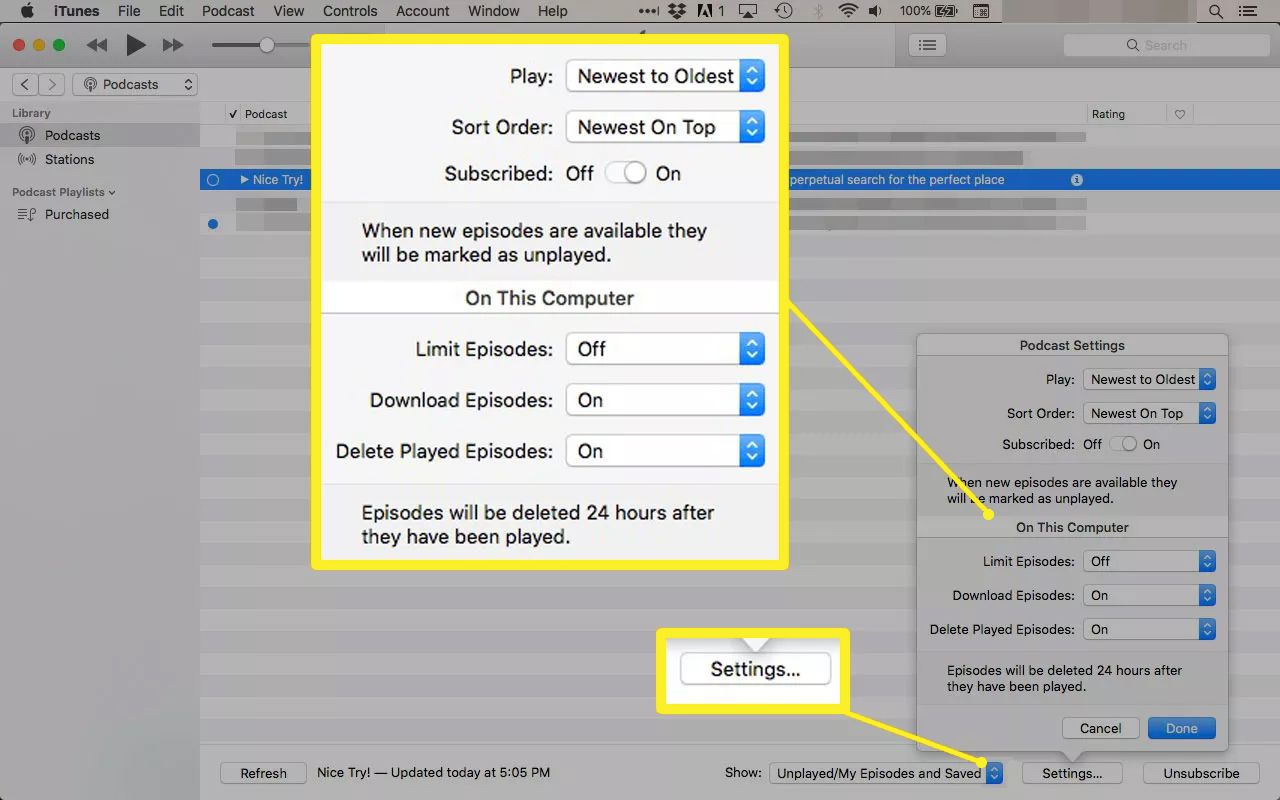Go forward with the right chevron button
1280x800 pixels.
(x=52, y=85)
